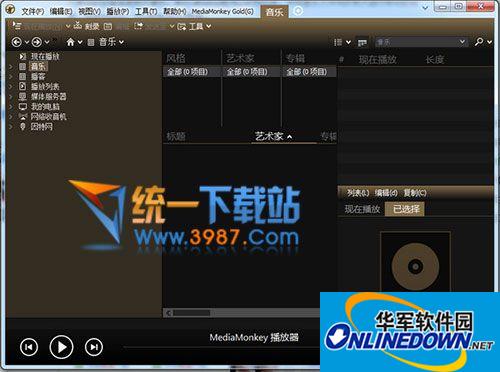Open the search options dropdown arrow
This screenshot has height=372, width=500.
(489, 42)
